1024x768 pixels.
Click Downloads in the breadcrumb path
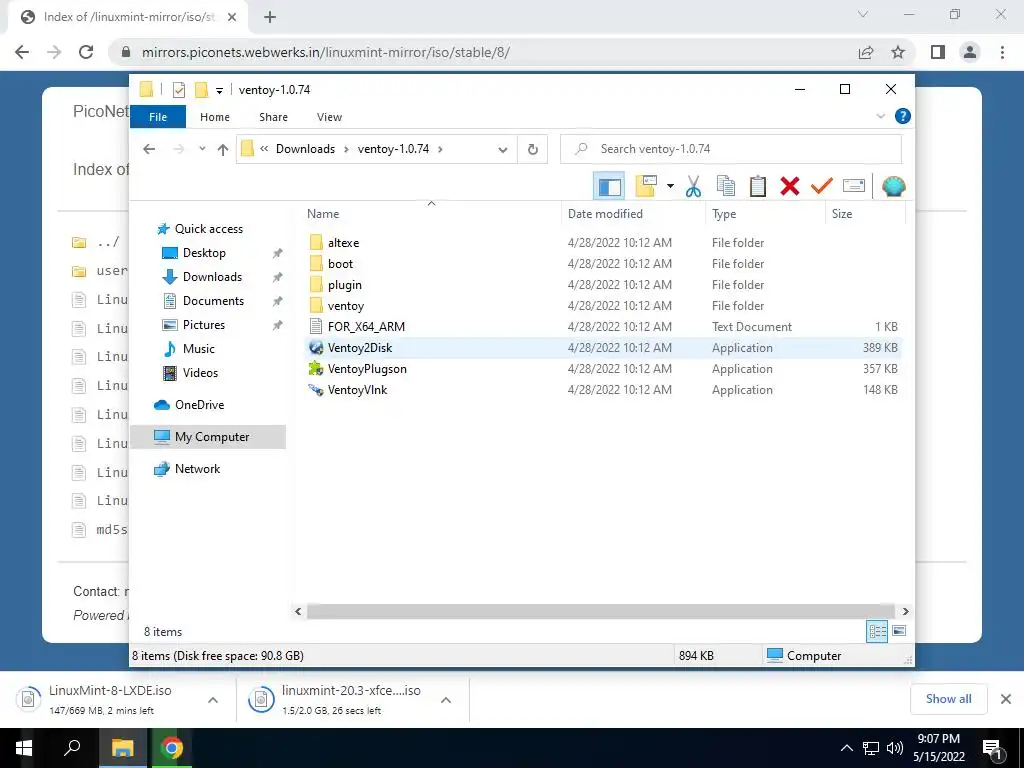click(305, 149)
